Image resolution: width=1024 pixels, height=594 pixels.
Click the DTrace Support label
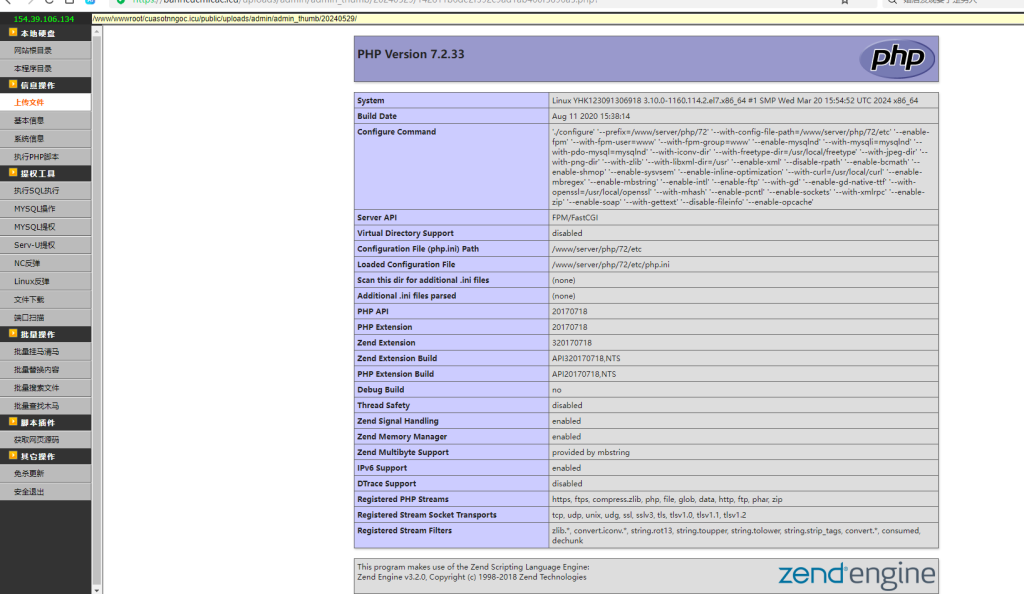[x=387, y=484]
